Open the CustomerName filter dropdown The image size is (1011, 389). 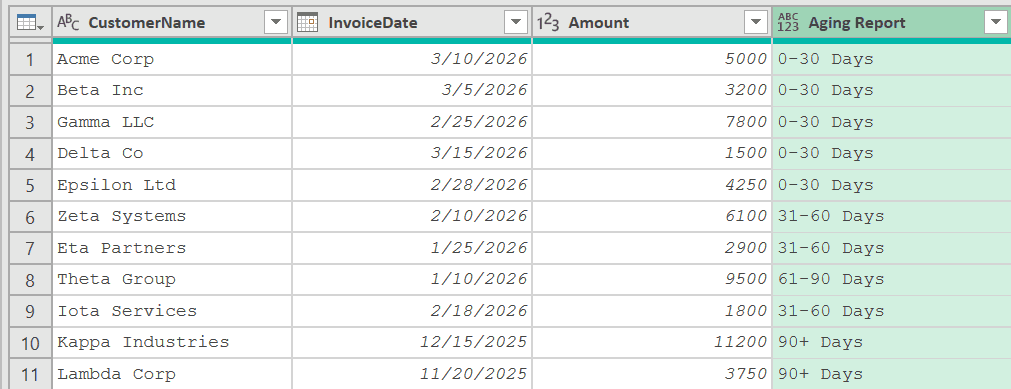tap(276, 23)
